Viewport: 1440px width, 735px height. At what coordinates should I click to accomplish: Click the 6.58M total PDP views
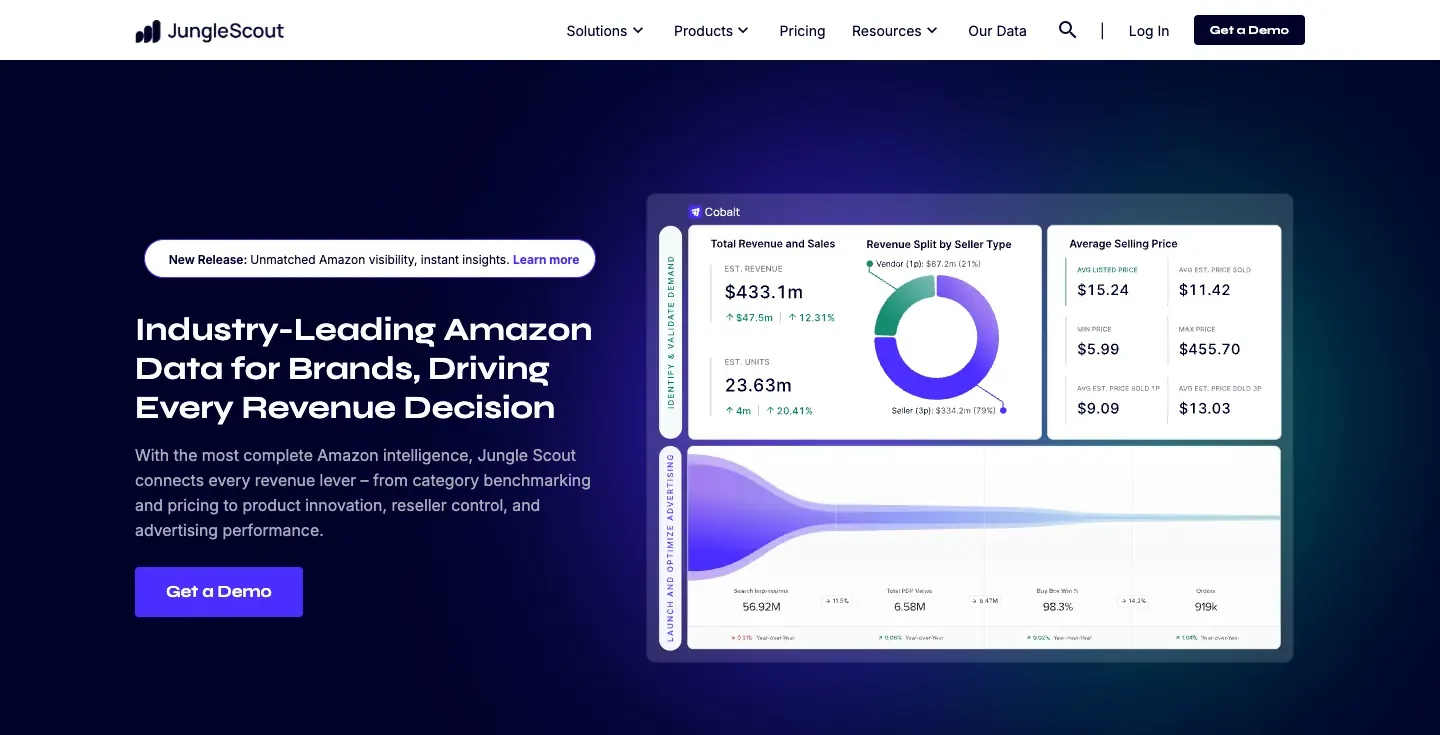click(x=909, y=607)
